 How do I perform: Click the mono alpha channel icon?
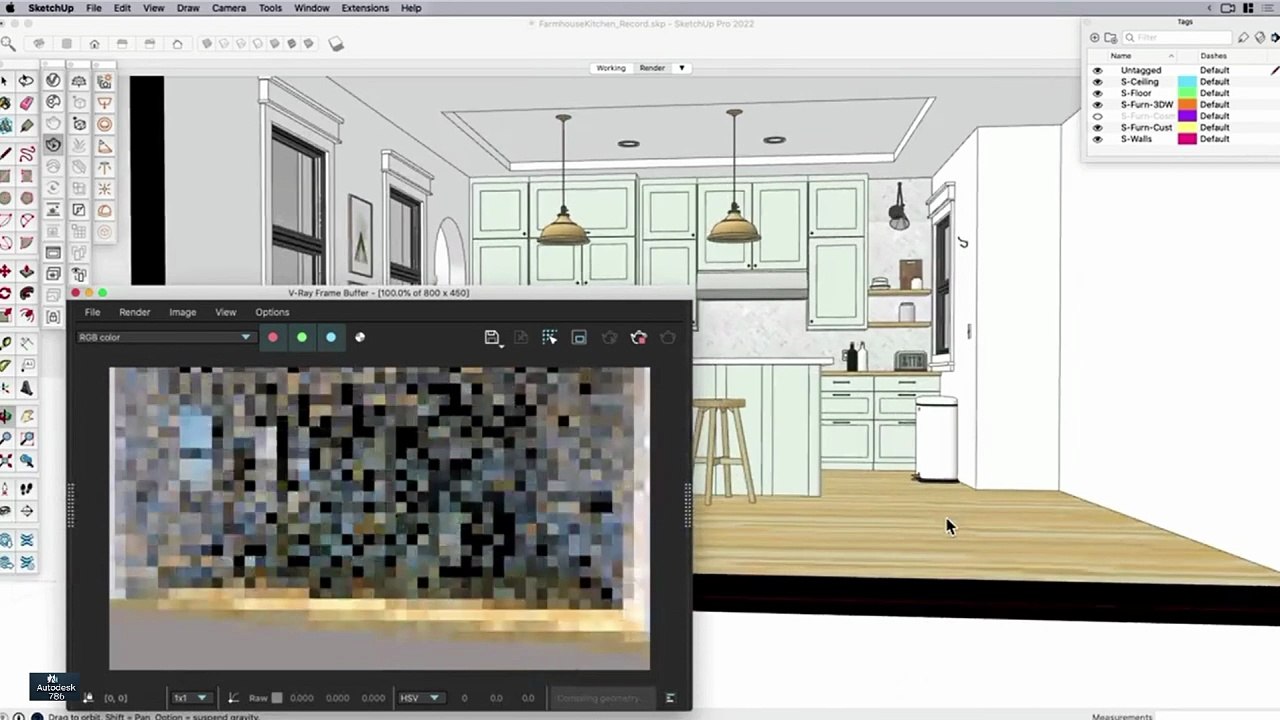(360, 337)
